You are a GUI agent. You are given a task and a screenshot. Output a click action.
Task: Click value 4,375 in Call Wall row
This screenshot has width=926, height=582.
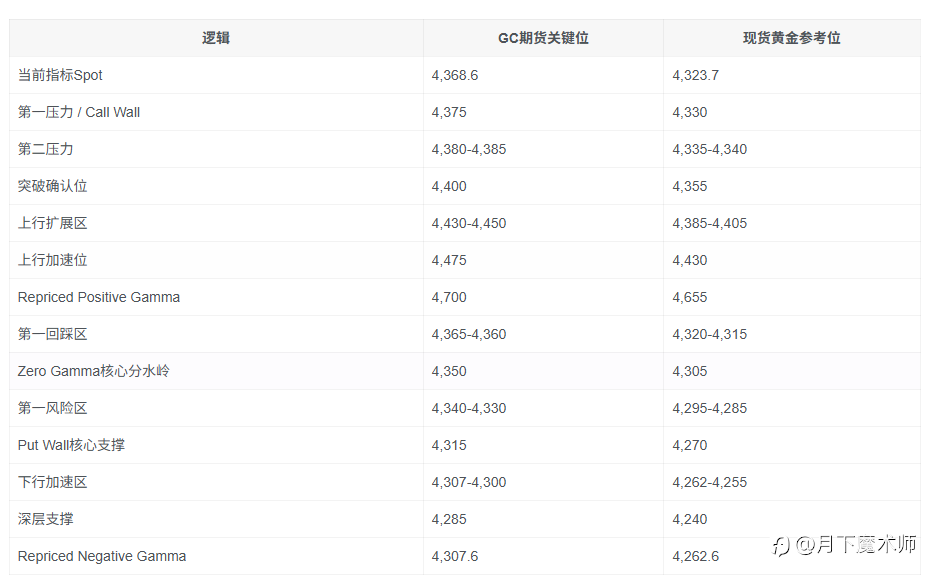(449, 113)
